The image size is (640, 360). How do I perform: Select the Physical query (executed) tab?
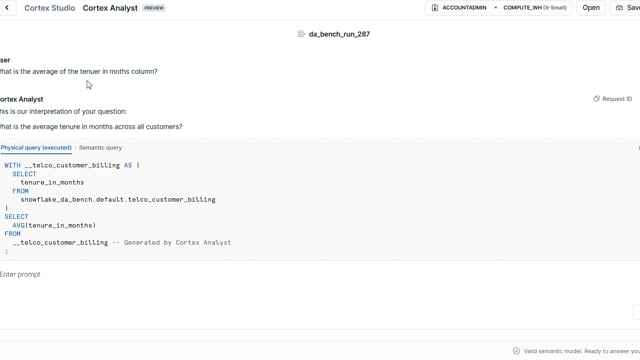(x=36, y=148)
